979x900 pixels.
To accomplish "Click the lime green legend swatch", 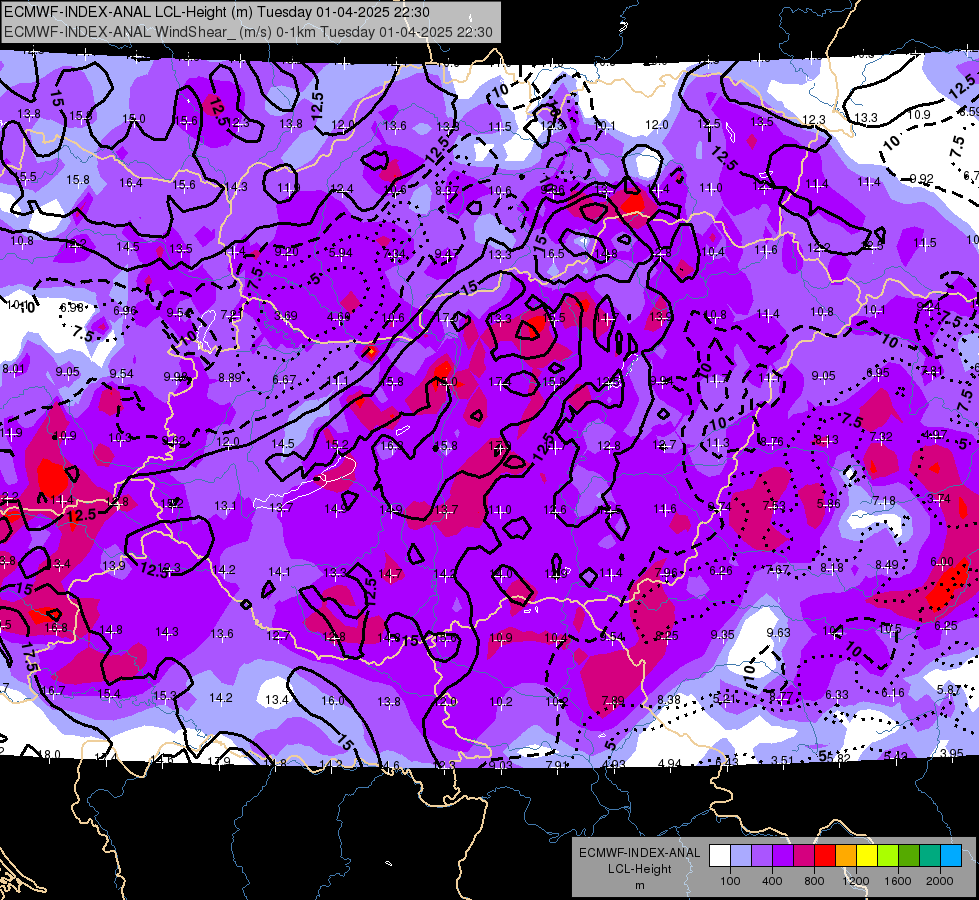I will [x=888, y=856].
